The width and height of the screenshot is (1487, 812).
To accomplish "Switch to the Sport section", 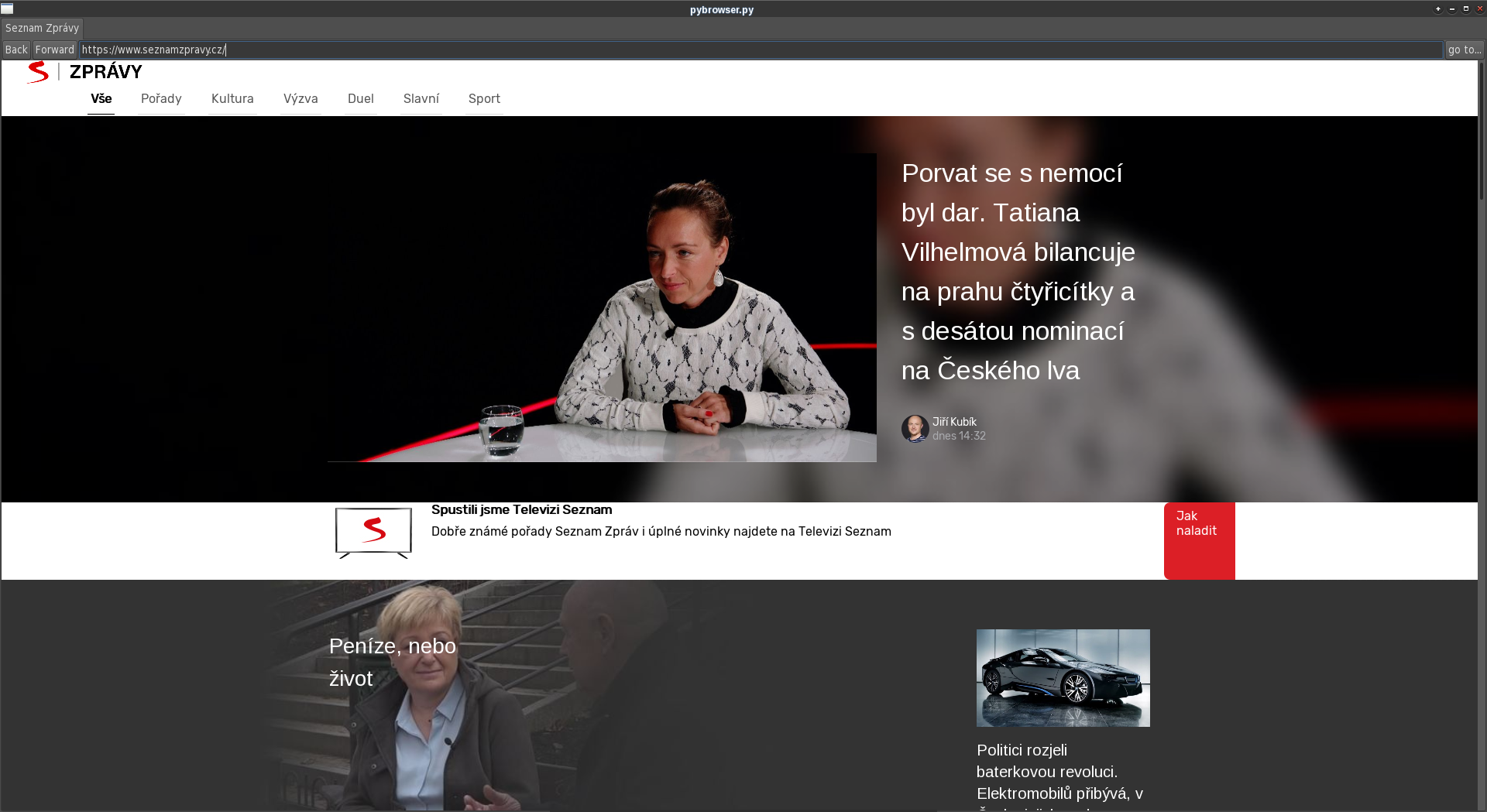I will pyautogui.click(x=484, y=99).
